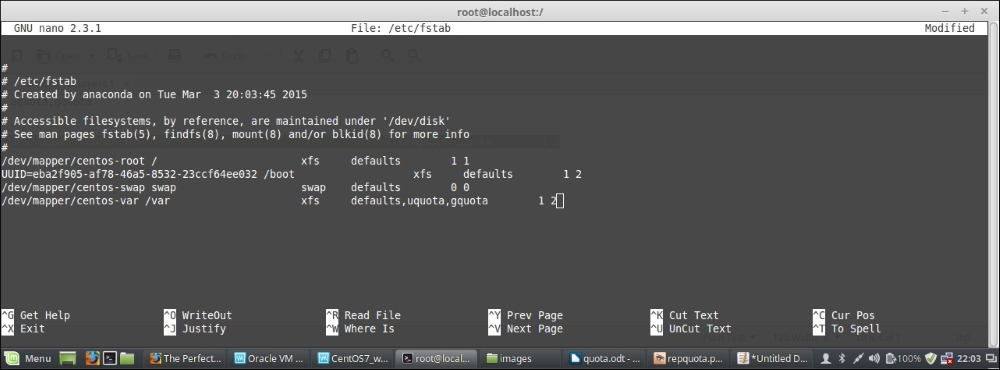The width and height of the screenshot is (1000, 370).
Task: Click the battery 100% power indicator
Action: pyautogui.click(x=903, y=359)
